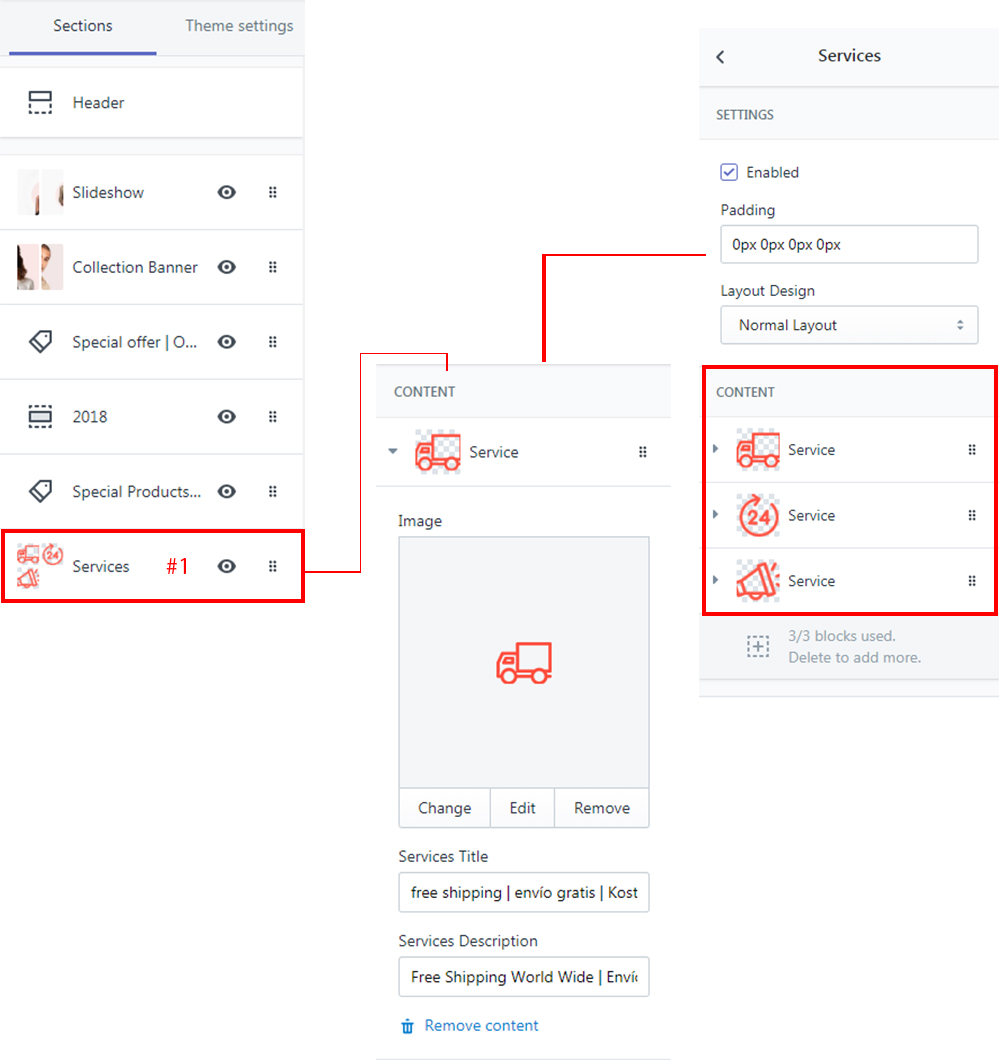Click the Header section icon
This screenshot has width=999, height=1060.
click(x=40, y=103)
